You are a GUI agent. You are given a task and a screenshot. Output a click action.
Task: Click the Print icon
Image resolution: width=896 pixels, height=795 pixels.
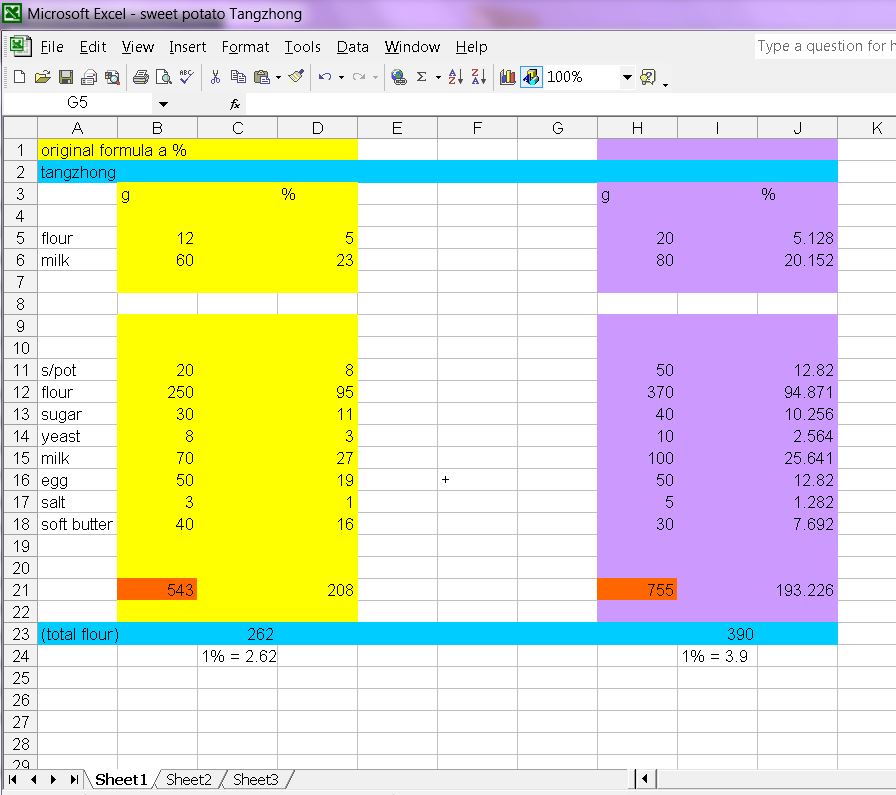[x=141, y=77]
